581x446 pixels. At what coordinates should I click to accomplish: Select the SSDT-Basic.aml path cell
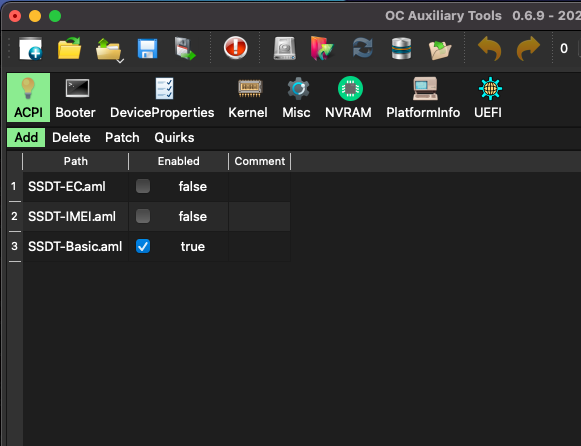(76, 246)
